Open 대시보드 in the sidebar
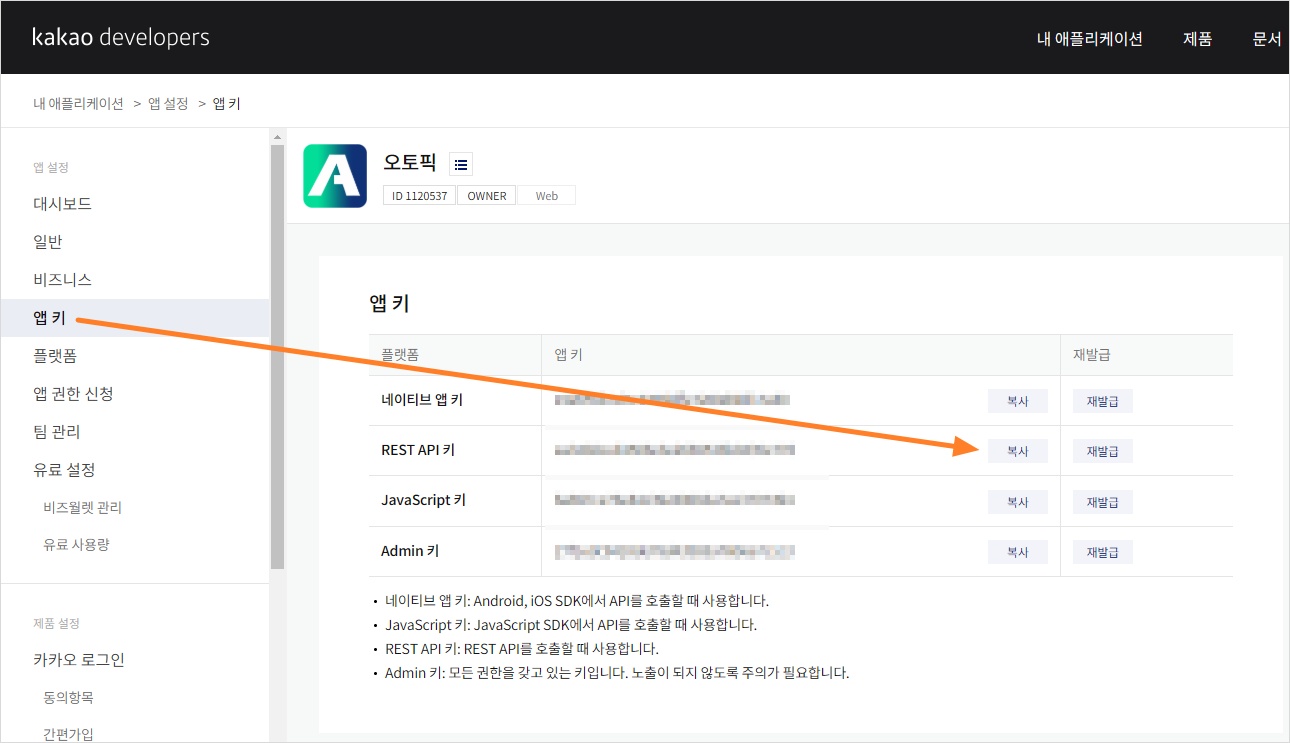 pos(62,204)
